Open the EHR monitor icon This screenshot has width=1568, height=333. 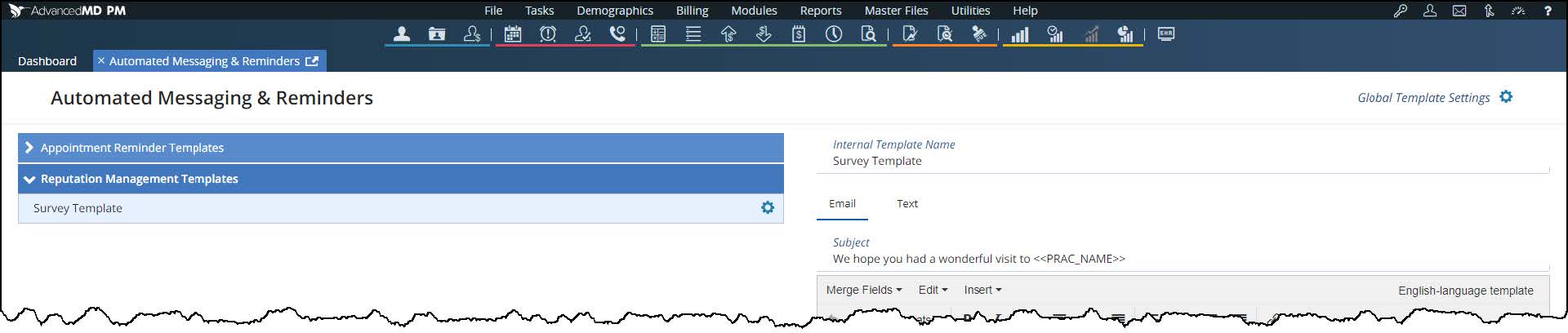pyautogui.click(x=1166, y=34)
